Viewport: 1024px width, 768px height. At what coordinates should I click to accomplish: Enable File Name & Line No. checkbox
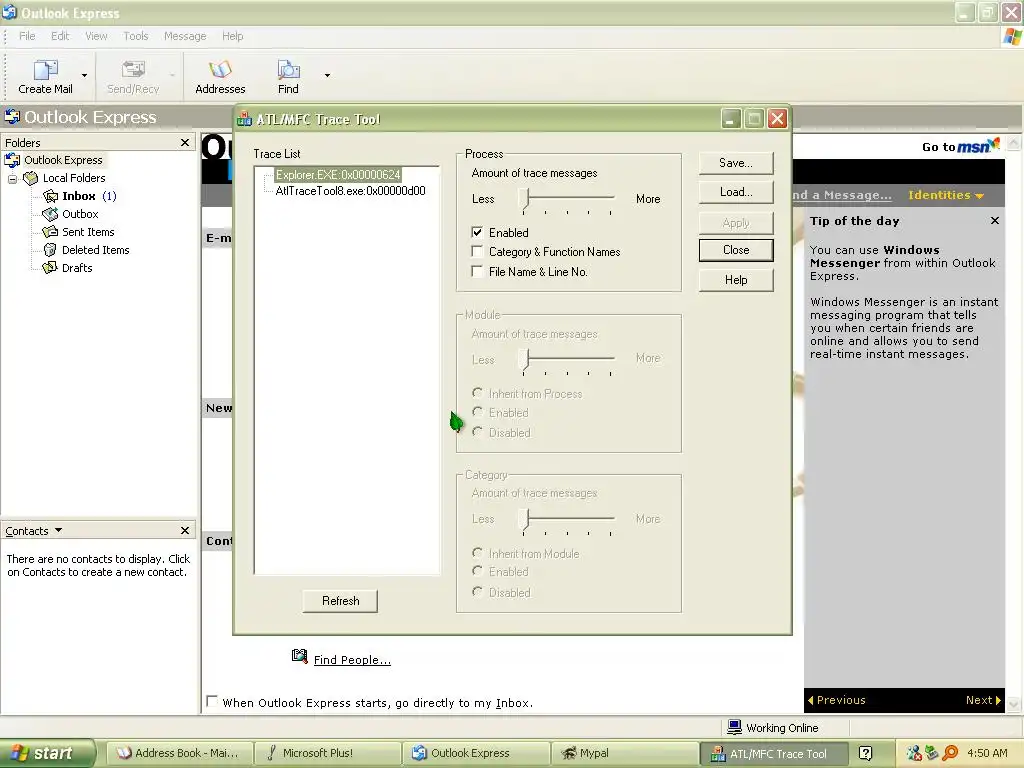coord(477,271)
